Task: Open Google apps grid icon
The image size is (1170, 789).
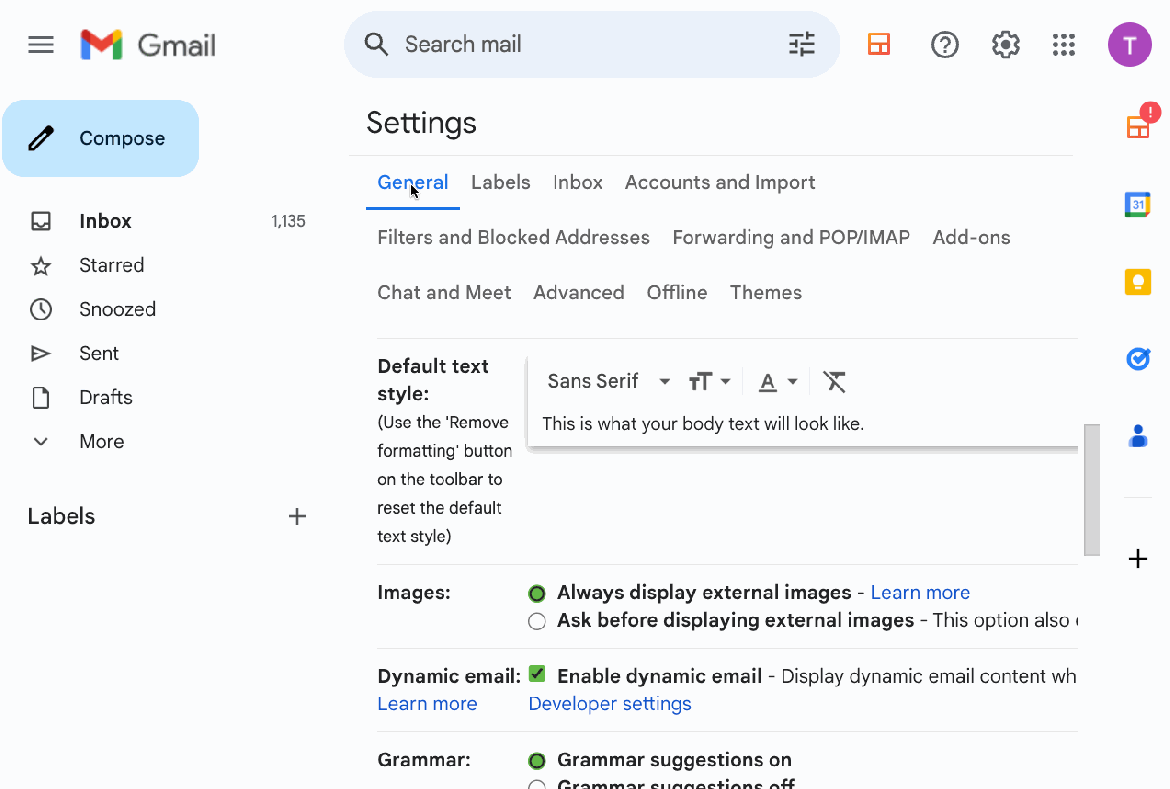Action: point(1064,45)
